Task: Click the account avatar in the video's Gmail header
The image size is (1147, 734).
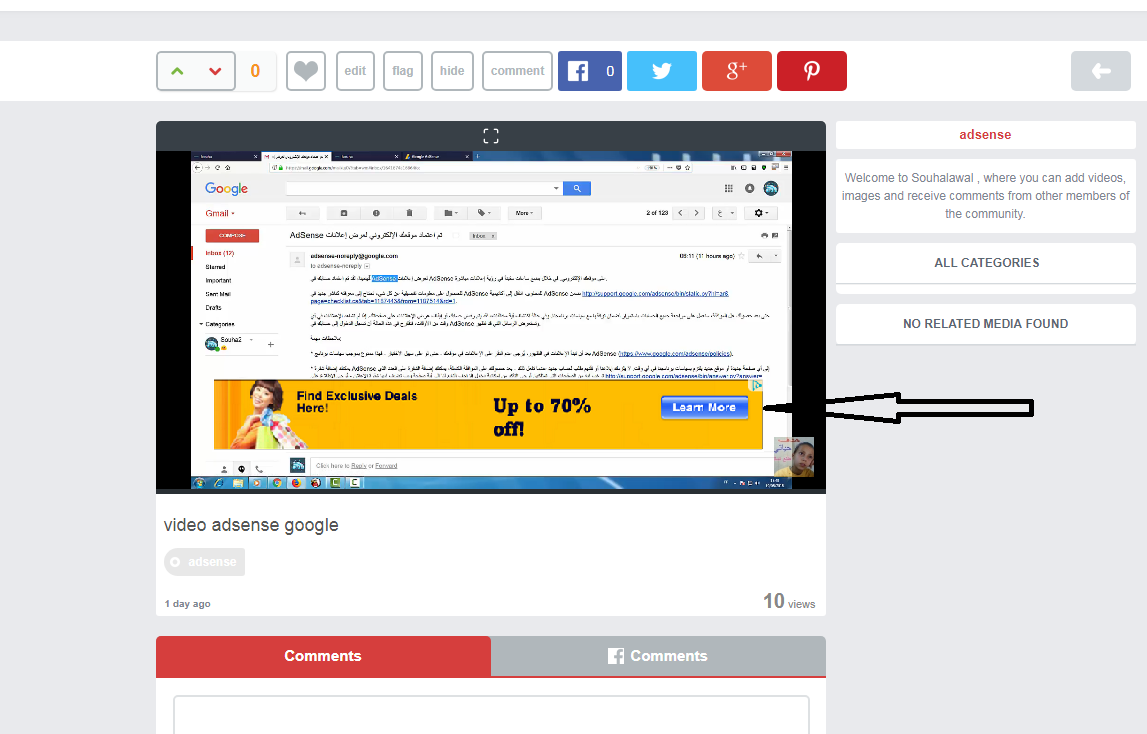Action: tap(771, 189)
